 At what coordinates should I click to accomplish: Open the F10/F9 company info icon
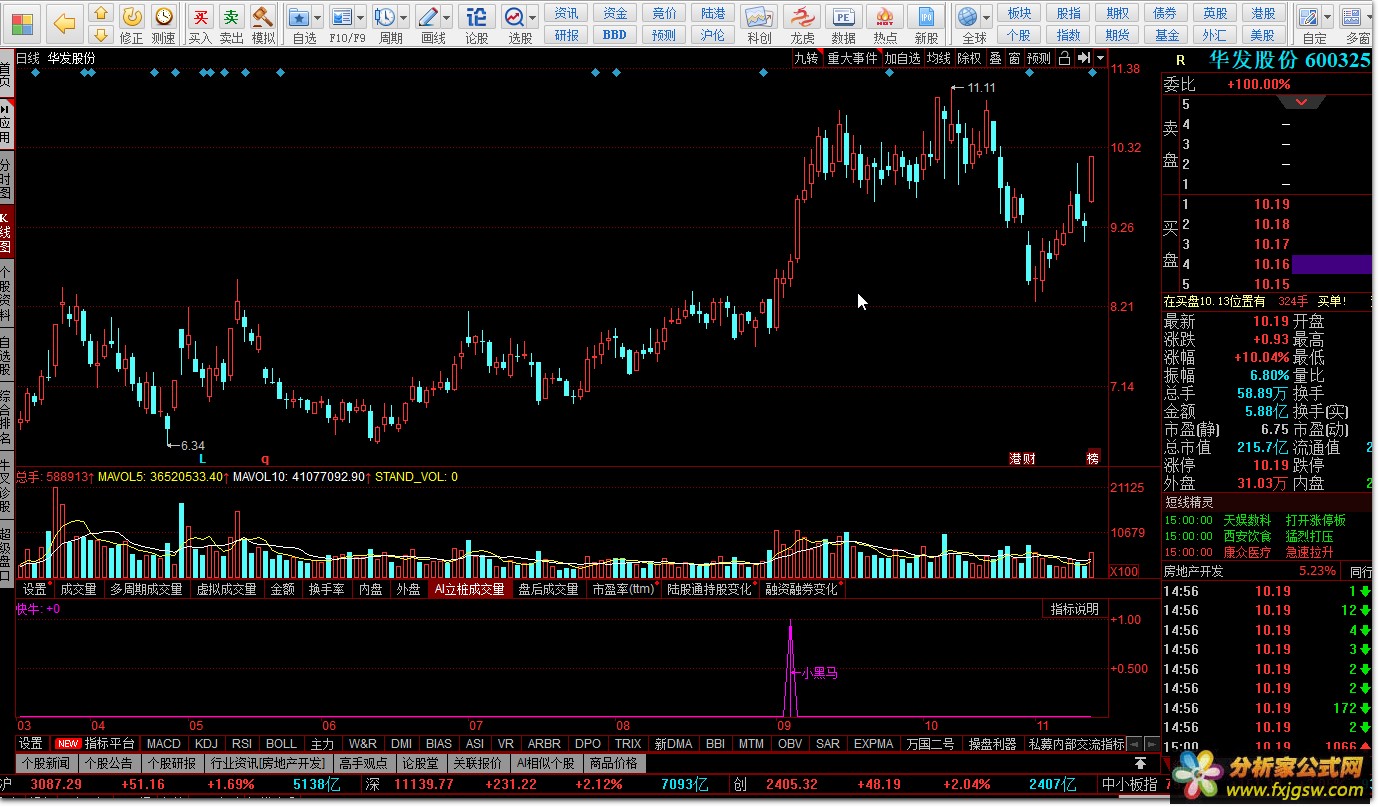click(343, 18)
